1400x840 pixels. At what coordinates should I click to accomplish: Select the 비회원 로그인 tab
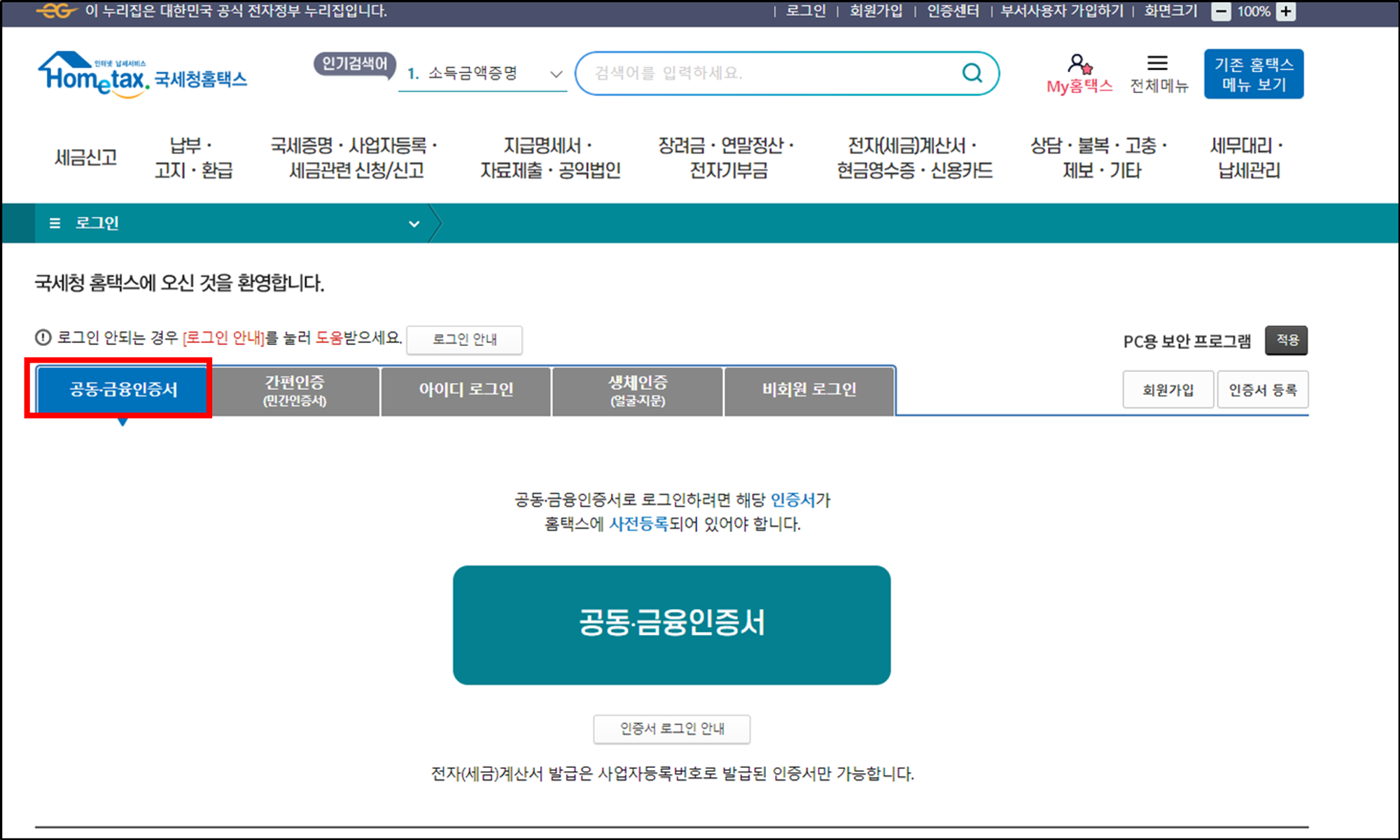click(x=809, y=391)
